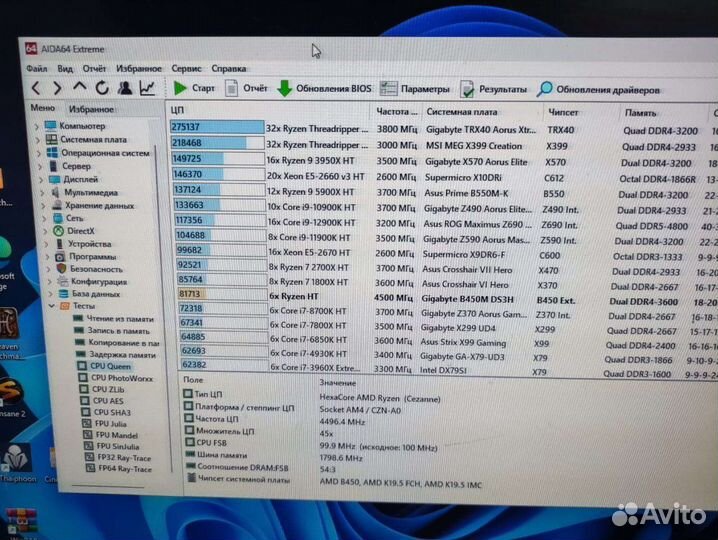Select the 275137 score result bar
Screen dimensions: 718x540
pyautogui.click(x=217, y=127)
